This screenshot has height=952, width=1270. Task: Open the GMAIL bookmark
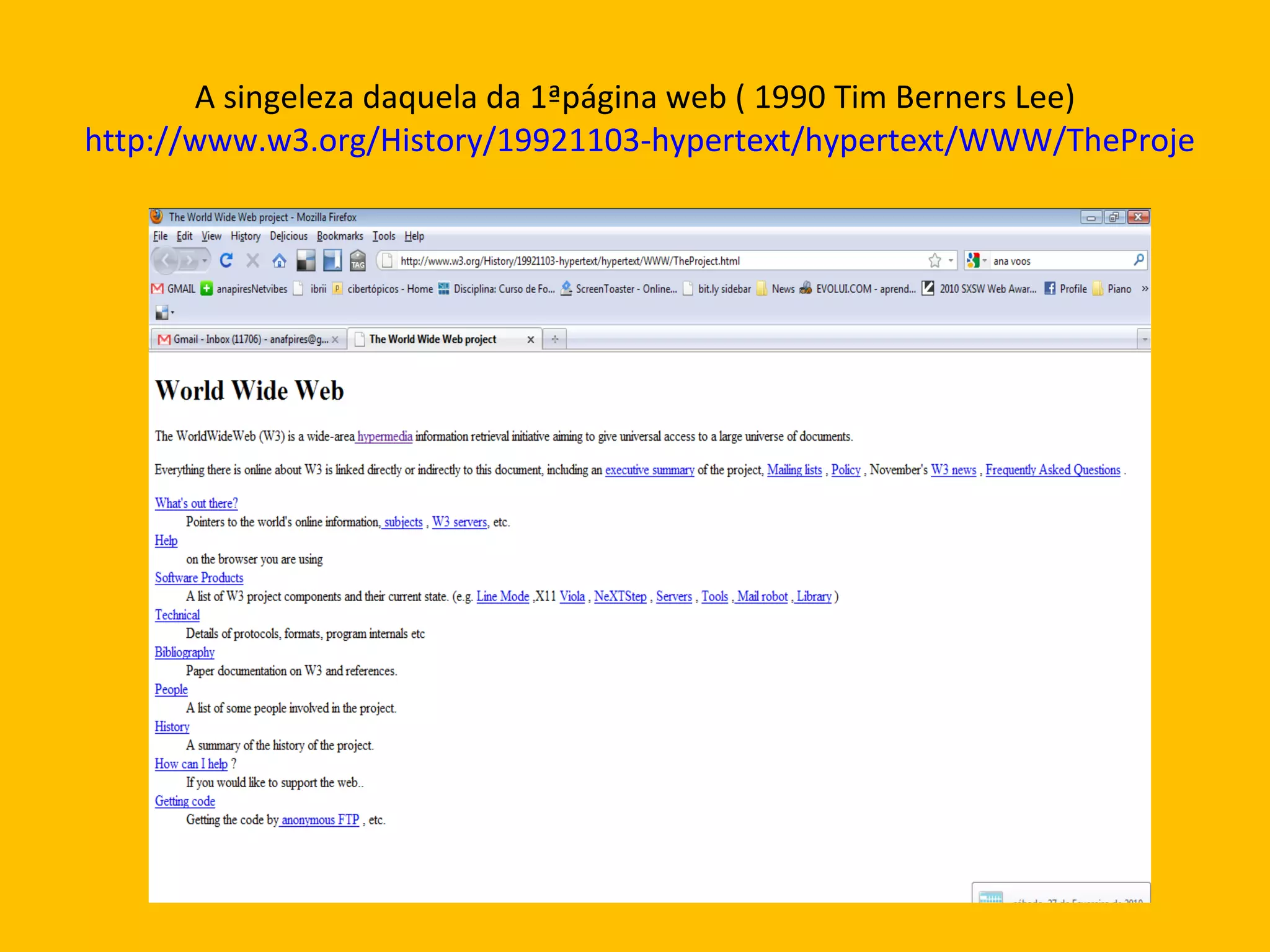tap(174, 289)
